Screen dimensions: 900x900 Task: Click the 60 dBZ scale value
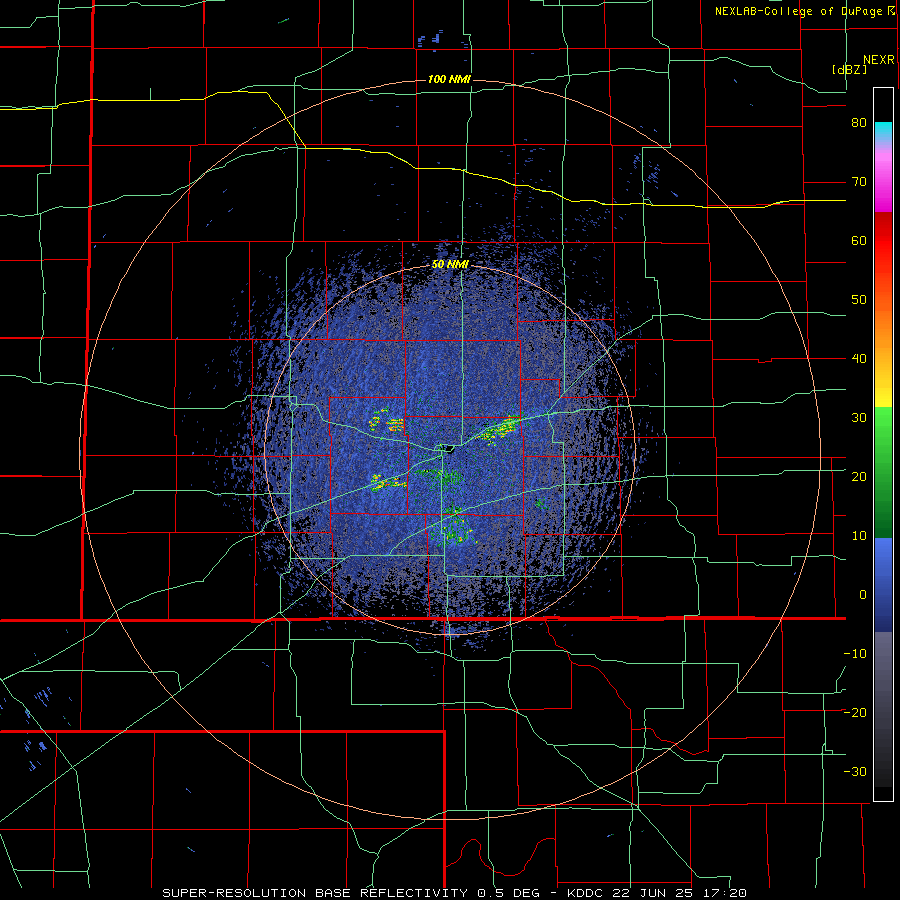(859, 240)
